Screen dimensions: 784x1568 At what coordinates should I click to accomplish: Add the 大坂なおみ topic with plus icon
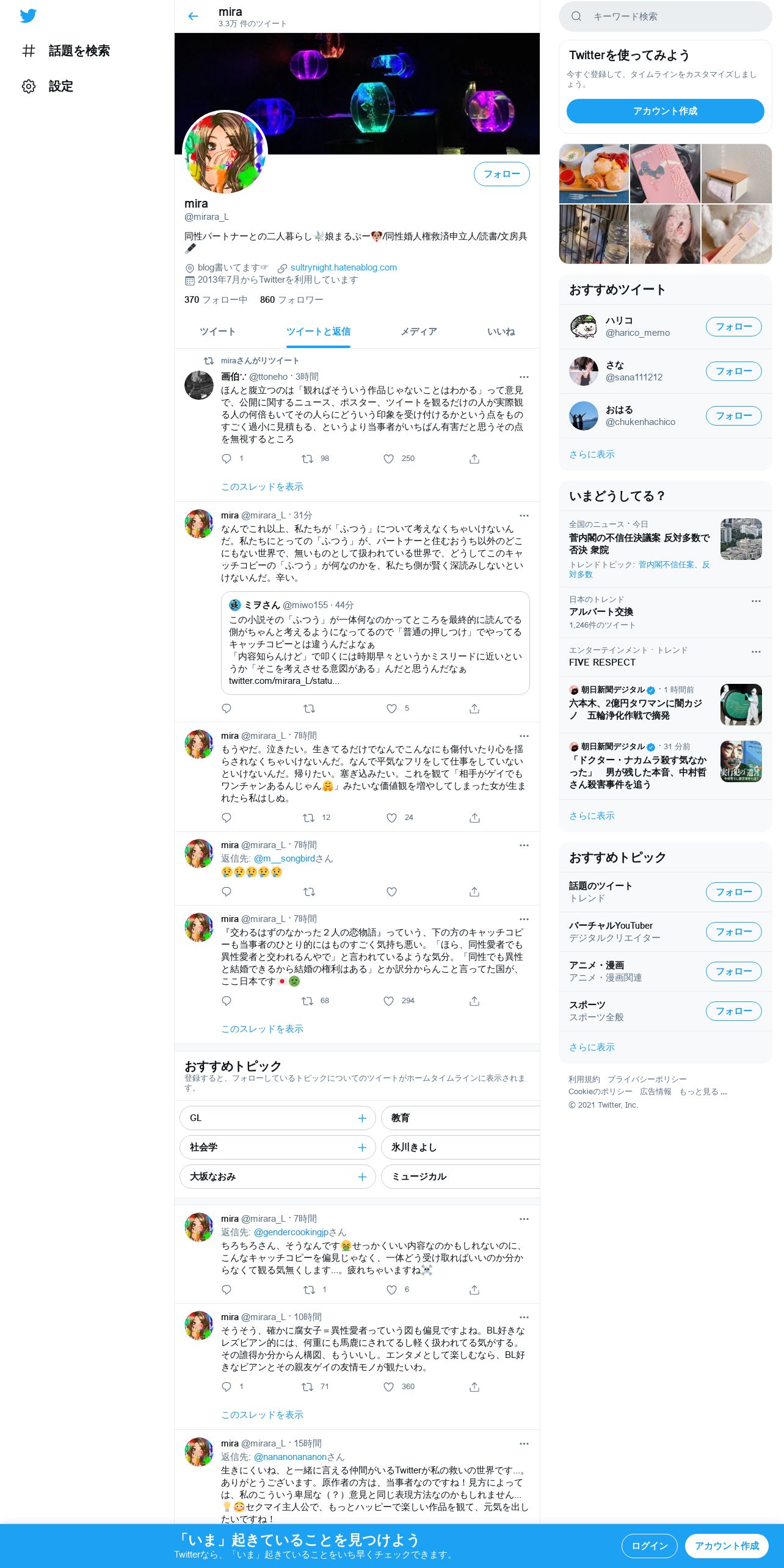pos(362,1177)
